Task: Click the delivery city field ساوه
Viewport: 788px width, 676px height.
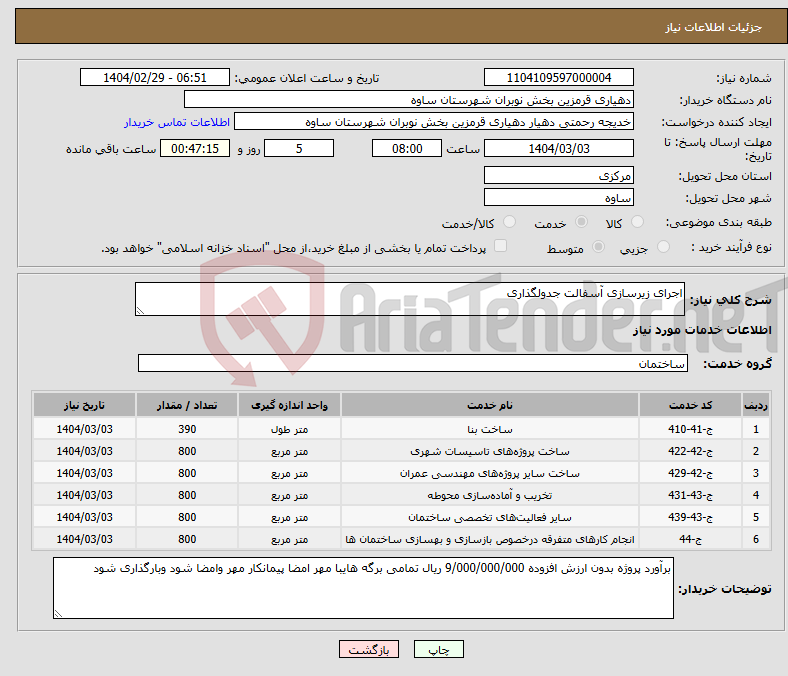Action: pos(558,197)
